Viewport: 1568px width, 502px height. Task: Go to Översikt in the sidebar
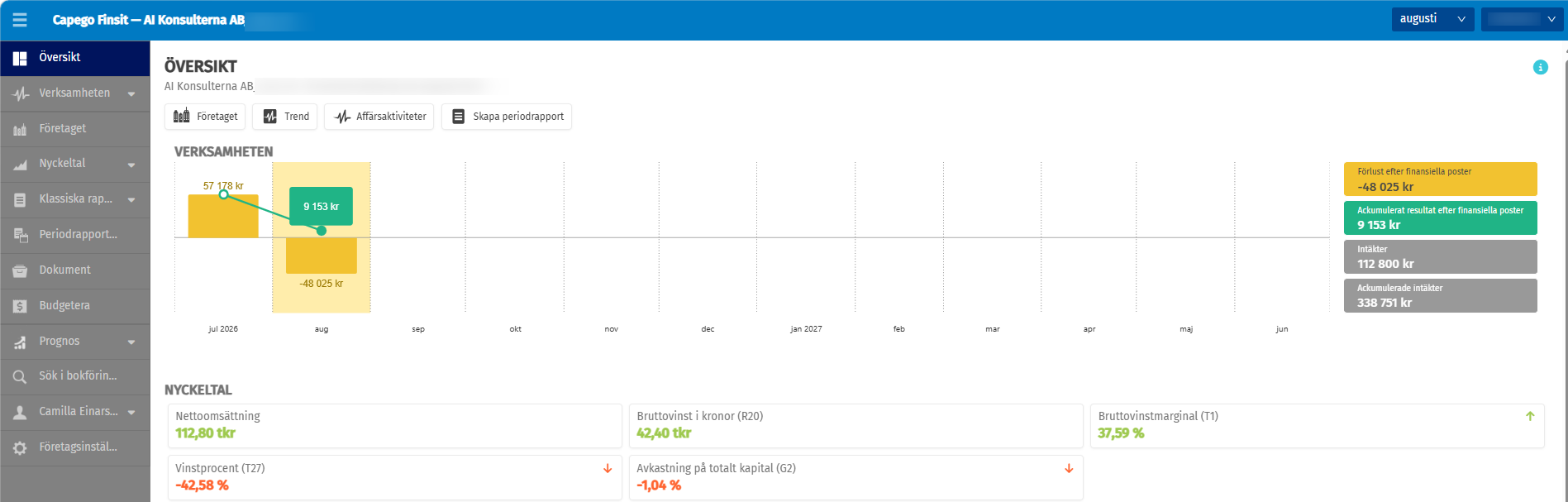pos(75,58)
